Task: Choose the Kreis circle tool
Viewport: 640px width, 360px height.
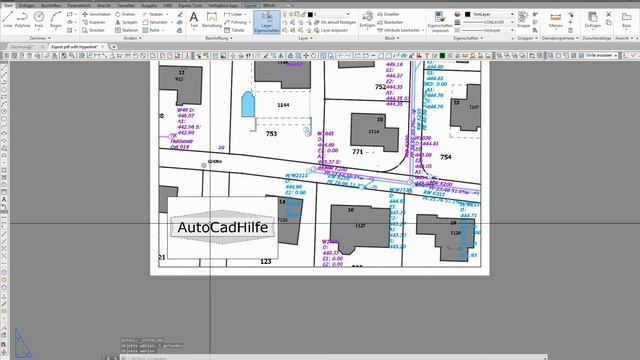Action: pos(39,19)
